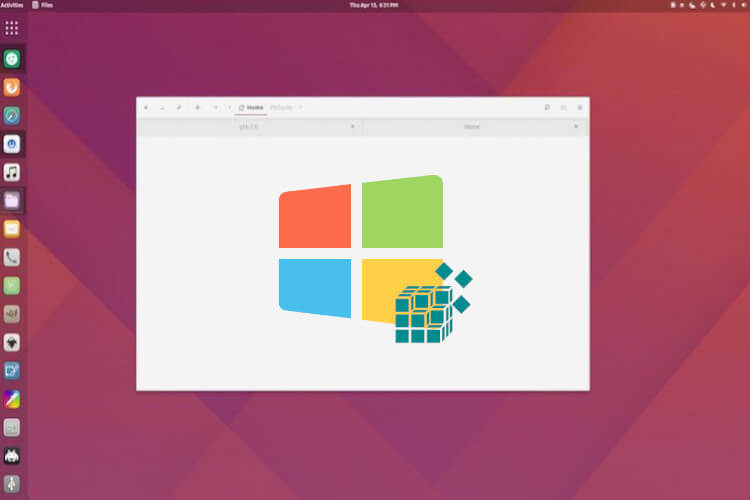This screenshot has height=500, width=750.
Task: Close the Home tab
Action: pyautogui.click(x=576, y=127)
